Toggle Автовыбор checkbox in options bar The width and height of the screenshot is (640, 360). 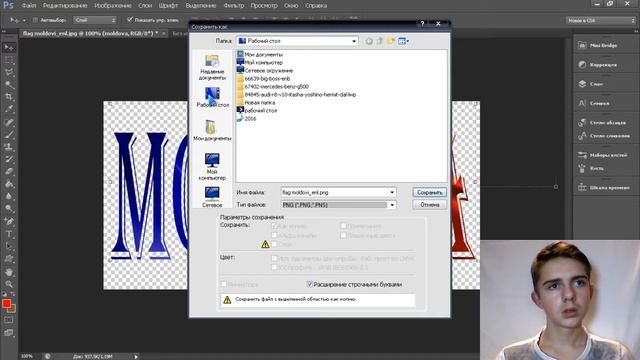click(36, 20)
